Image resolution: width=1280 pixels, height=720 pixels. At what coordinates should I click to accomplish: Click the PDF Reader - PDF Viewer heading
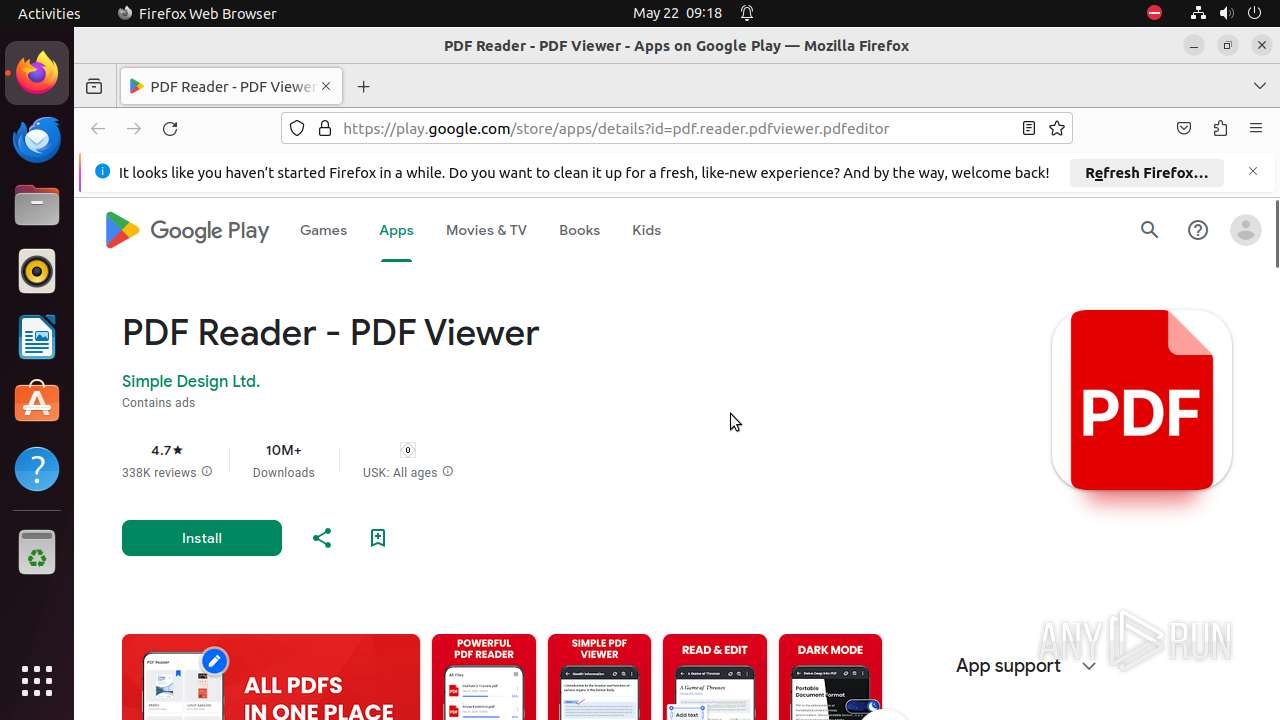331,333
